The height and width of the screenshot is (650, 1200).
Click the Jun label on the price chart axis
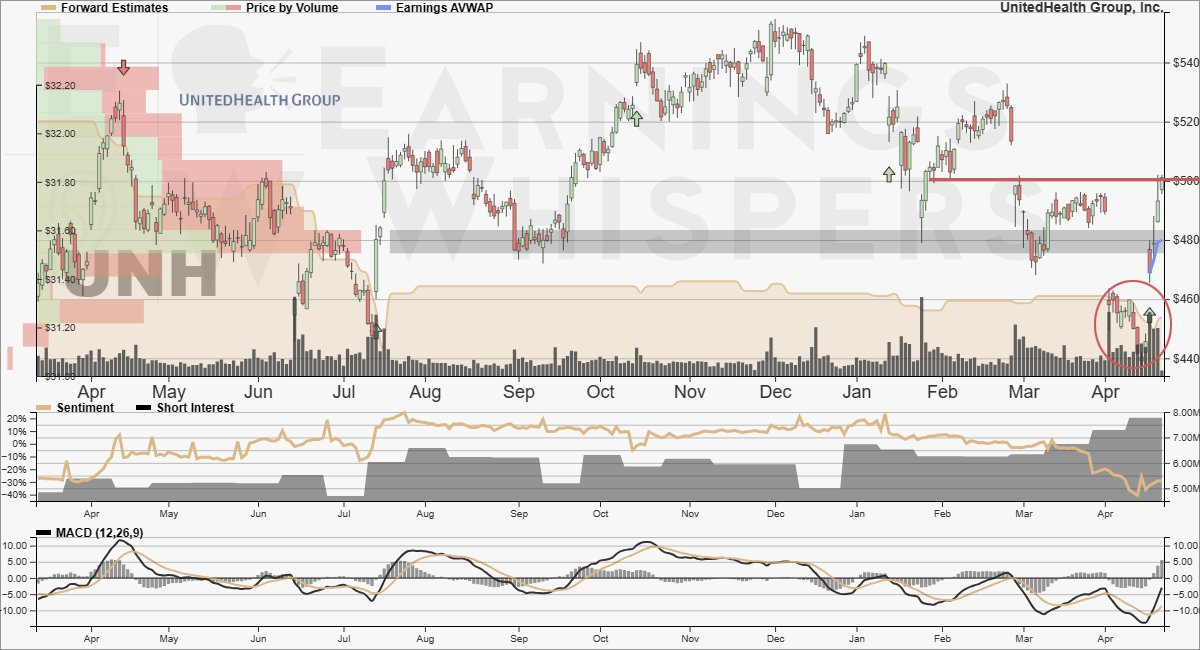coord(259,391)
